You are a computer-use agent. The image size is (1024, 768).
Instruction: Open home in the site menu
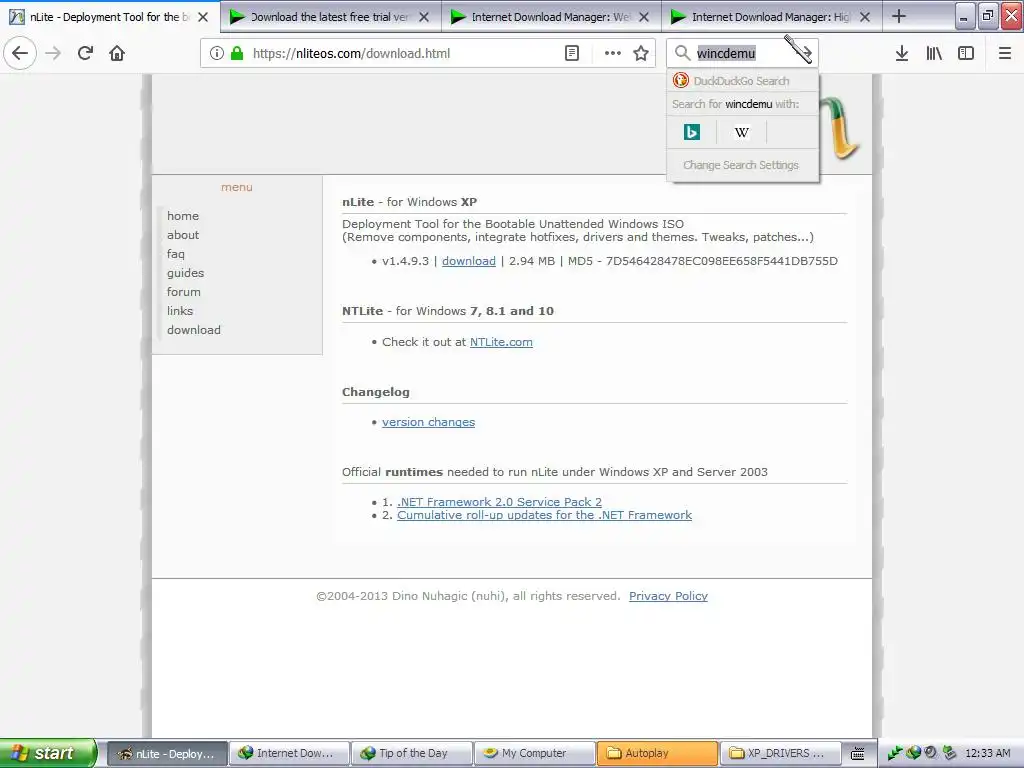183,216
